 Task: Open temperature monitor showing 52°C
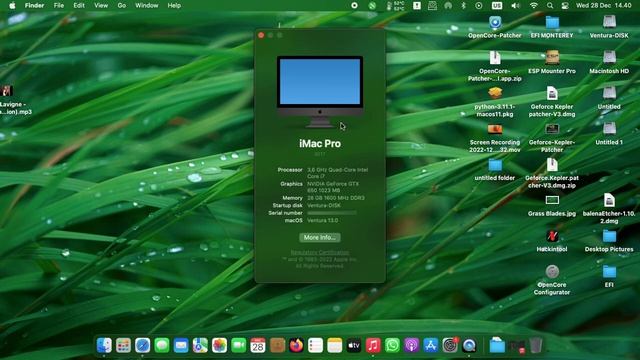[x=395, y=6]
